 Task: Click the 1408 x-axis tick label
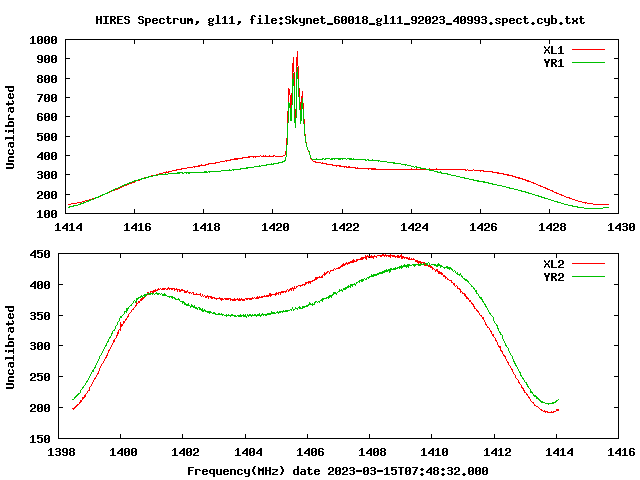click(372, 452)
